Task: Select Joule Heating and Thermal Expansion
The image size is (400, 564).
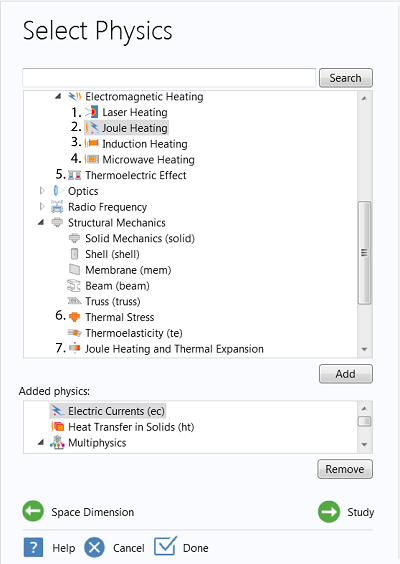Action: (174, 349)
